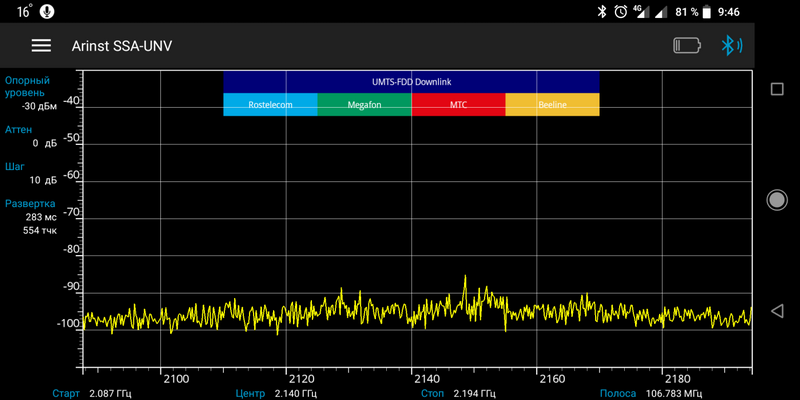The height and width of the screenshot is (400, 800).
Task: Adjust the step 10 dB setting
Action: [43, 180]
